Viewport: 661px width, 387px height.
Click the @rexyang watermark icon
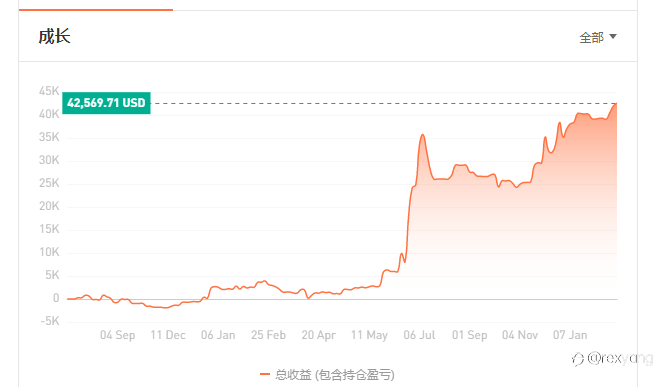(578, 359)
